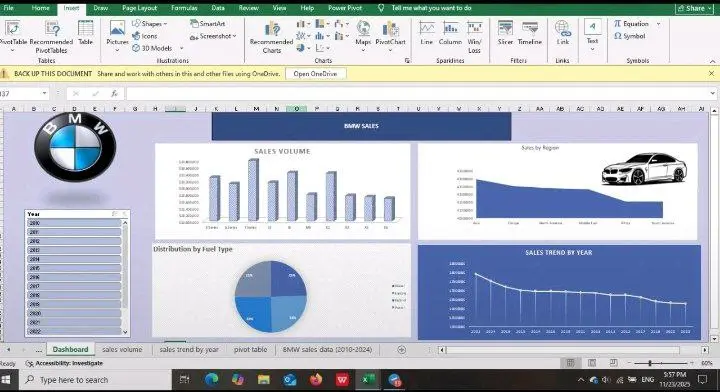Image resolution: width=720 pixels, height=392 pixels.
Task: Select year 2022 in the Year slicer
Action: pos(74,331)
